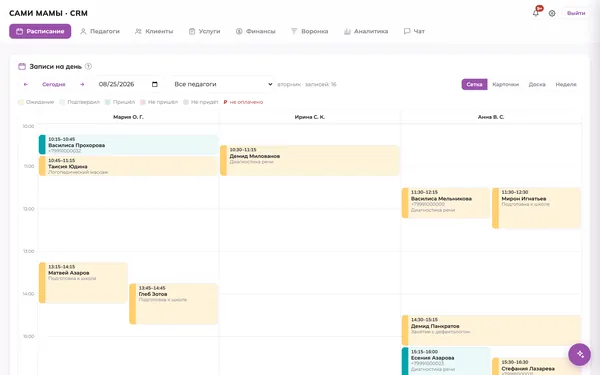Click the 14:00 time label
Screen dimensions: 600x375
(28, 294)
